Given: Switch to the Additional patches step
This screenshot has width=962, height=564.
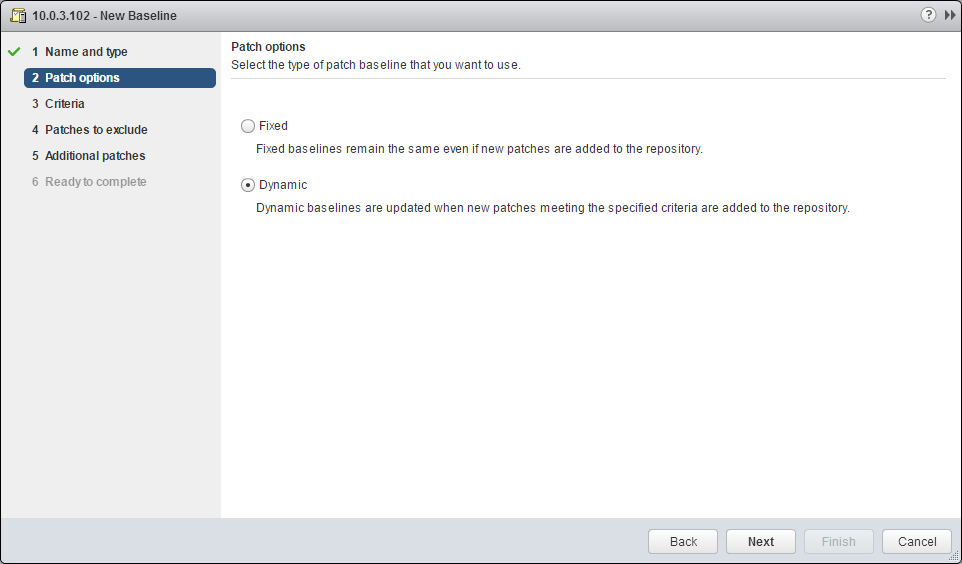Looking at the screenshot, I should 95,156.
